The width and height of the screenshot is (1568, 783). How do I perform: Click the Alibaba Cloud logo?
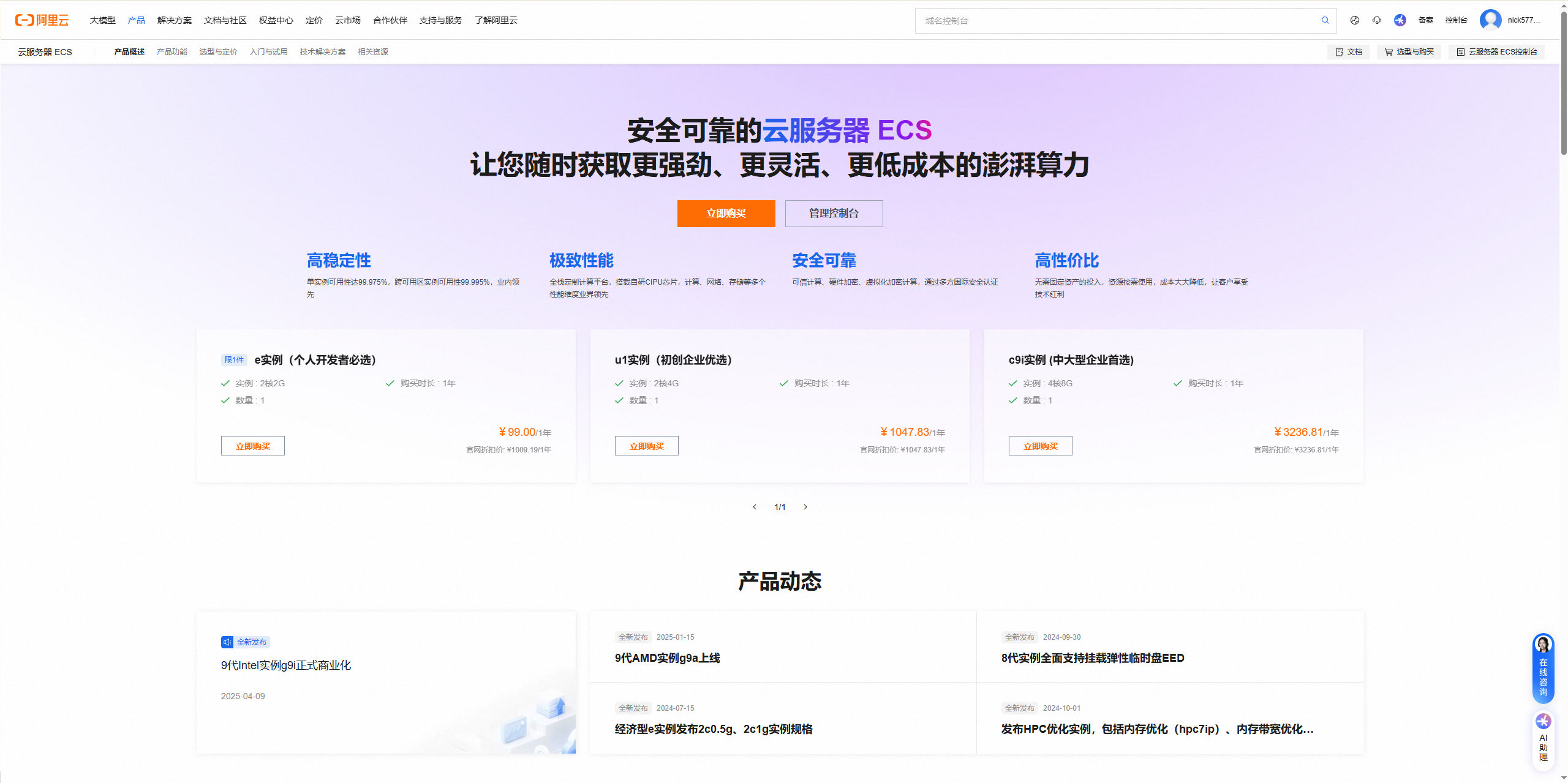click(42, 20)
